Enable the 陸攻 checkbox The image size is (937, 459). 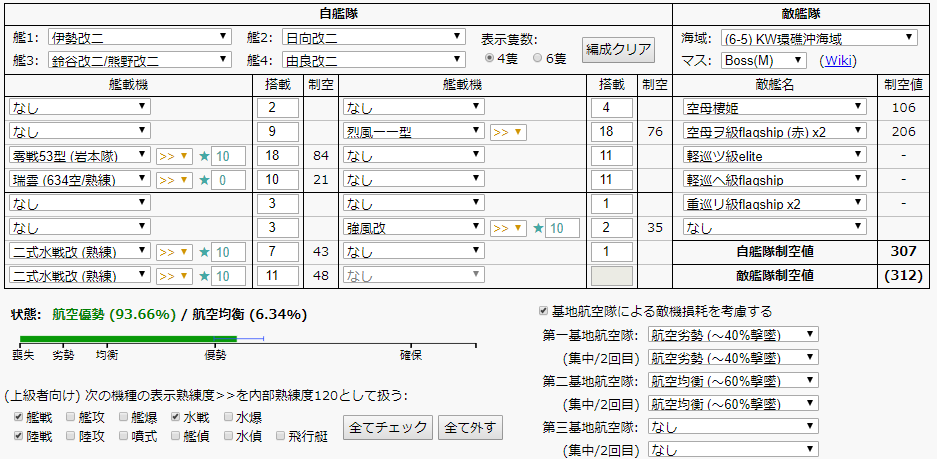pyautogui.click(x=71, y=436)
